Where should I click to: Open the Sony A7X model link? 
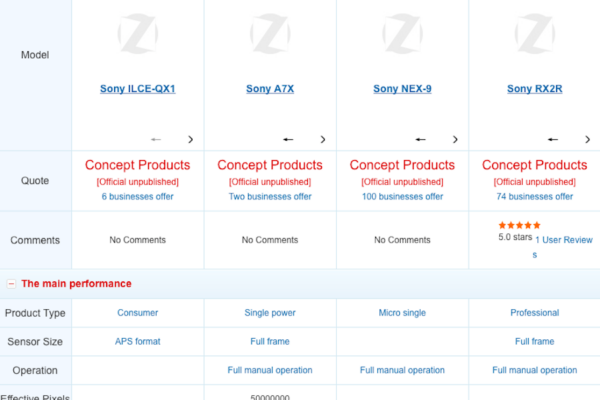[270, 89]
